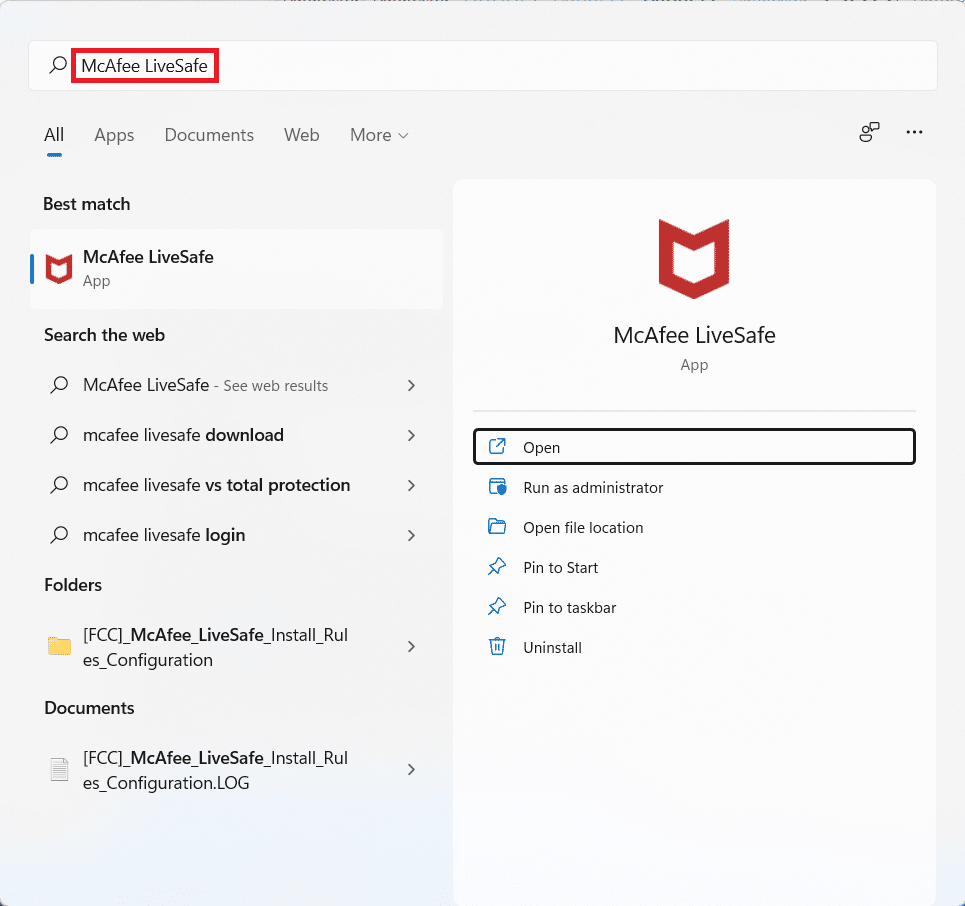Viewport: 965px width, 906px height.
Task: Switch to the Apps tab
Action: pos(113,135)
